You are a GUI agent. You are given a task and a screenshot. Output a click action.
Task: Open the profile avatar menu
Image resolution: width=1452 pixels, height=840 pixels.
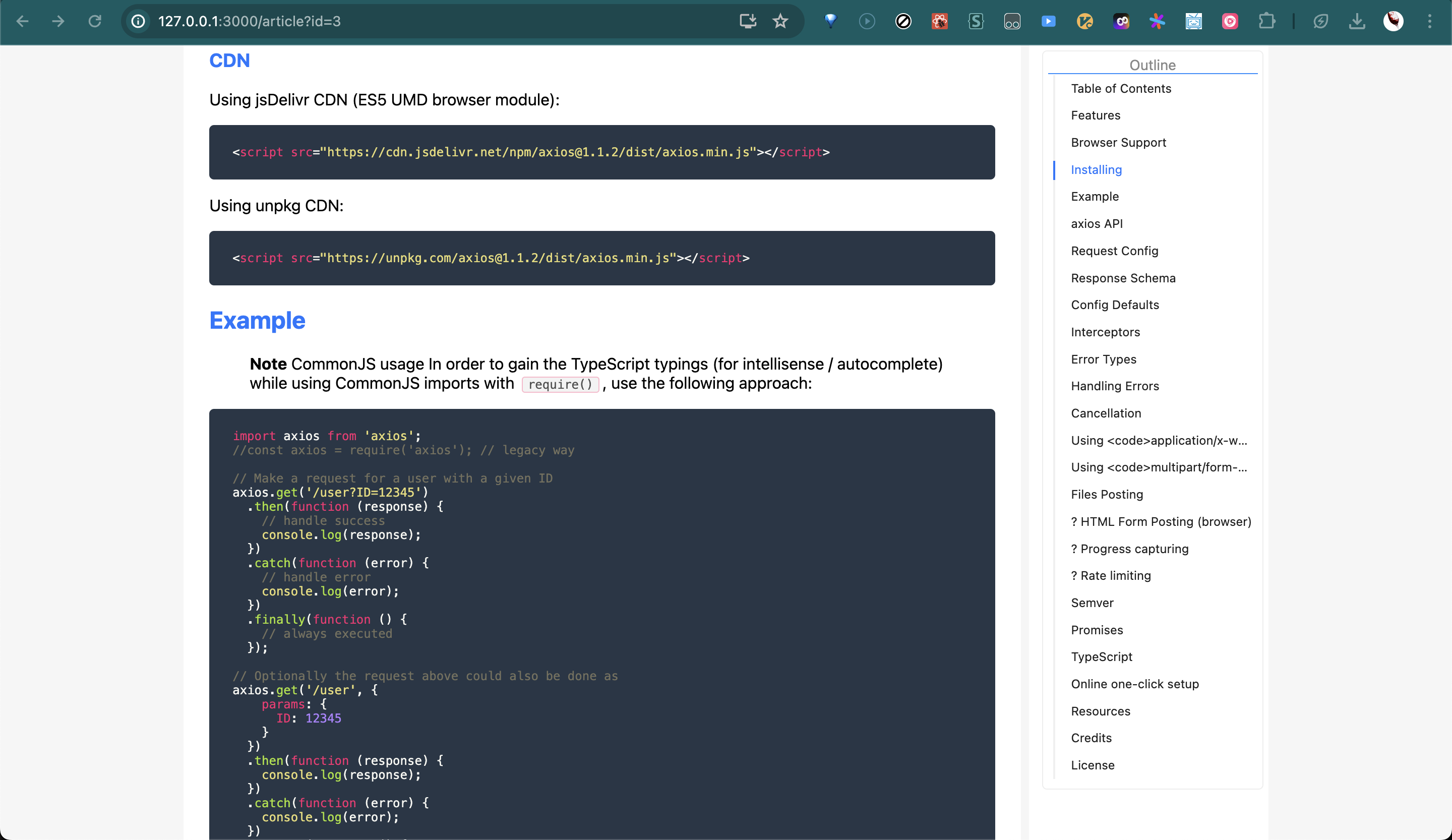coord(1393,21)
